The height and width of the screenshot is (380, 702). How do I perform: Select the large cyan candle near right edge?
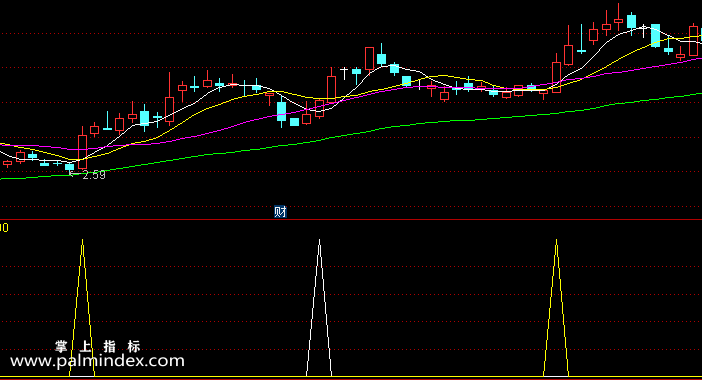(x=655, y=35)
